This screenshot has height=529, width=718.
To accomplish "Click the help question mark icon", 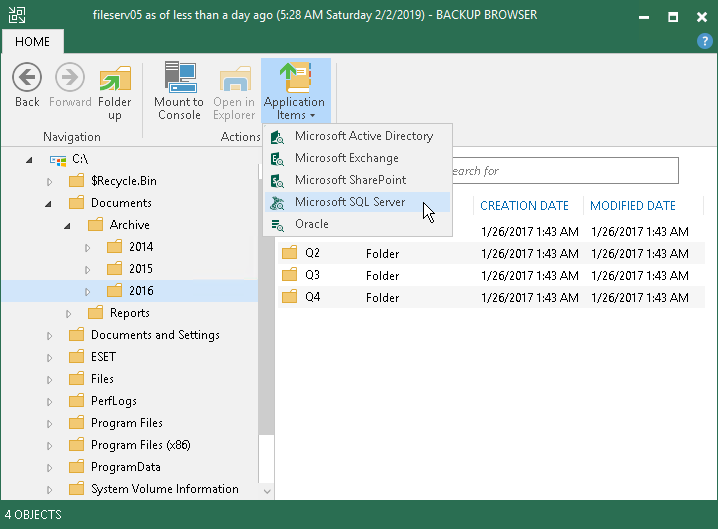I will (x=704, y=41).
